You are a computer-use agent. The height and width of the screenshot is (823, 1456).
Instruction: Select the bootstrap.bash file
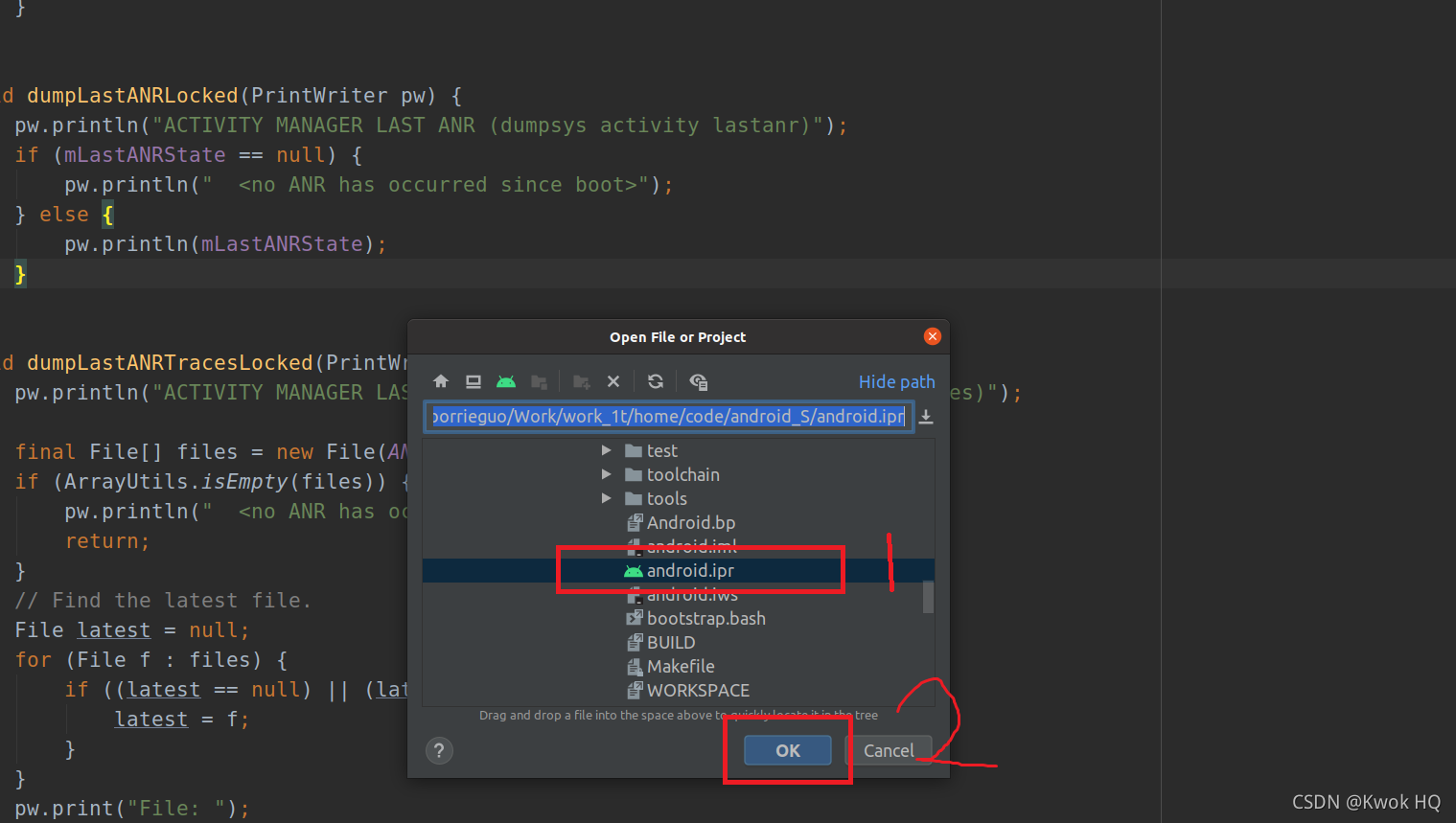tap(706, 618)
